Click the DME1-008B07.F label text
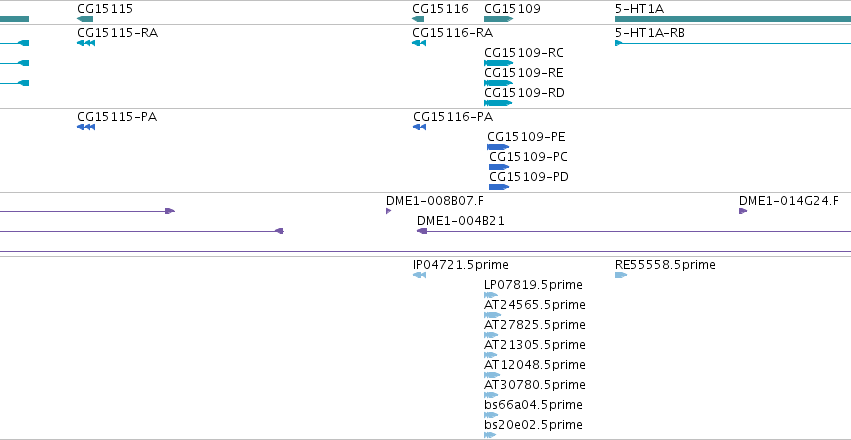Viewport: 851px width, 440px height. (435, 201)
